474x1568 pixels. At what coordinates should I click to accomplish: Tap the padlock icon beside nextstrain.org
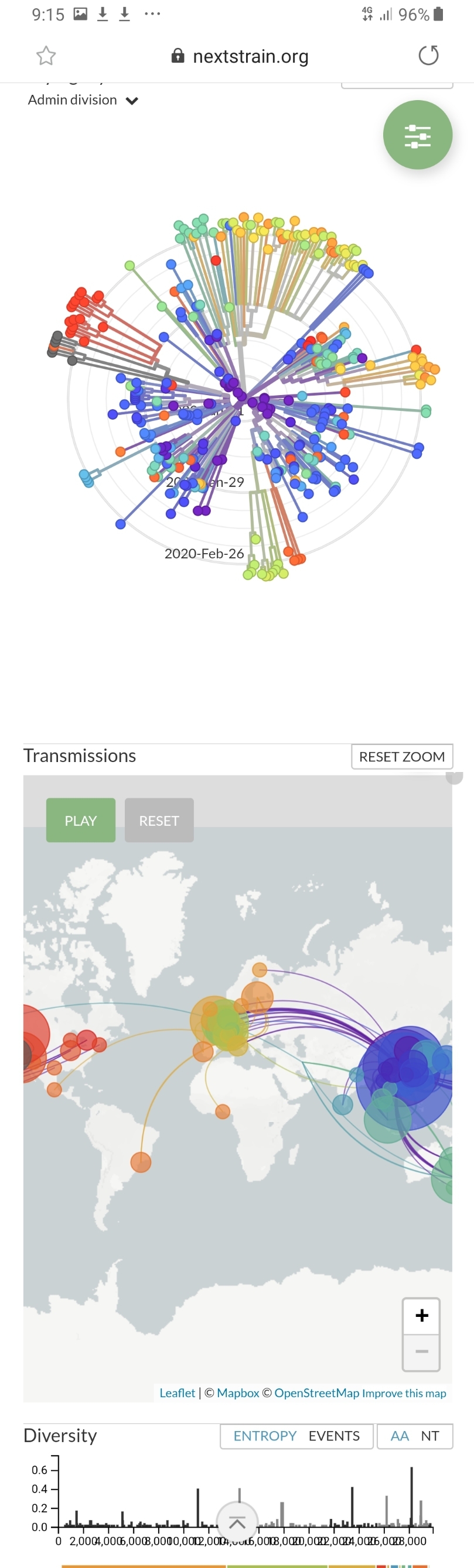[178, 56]
